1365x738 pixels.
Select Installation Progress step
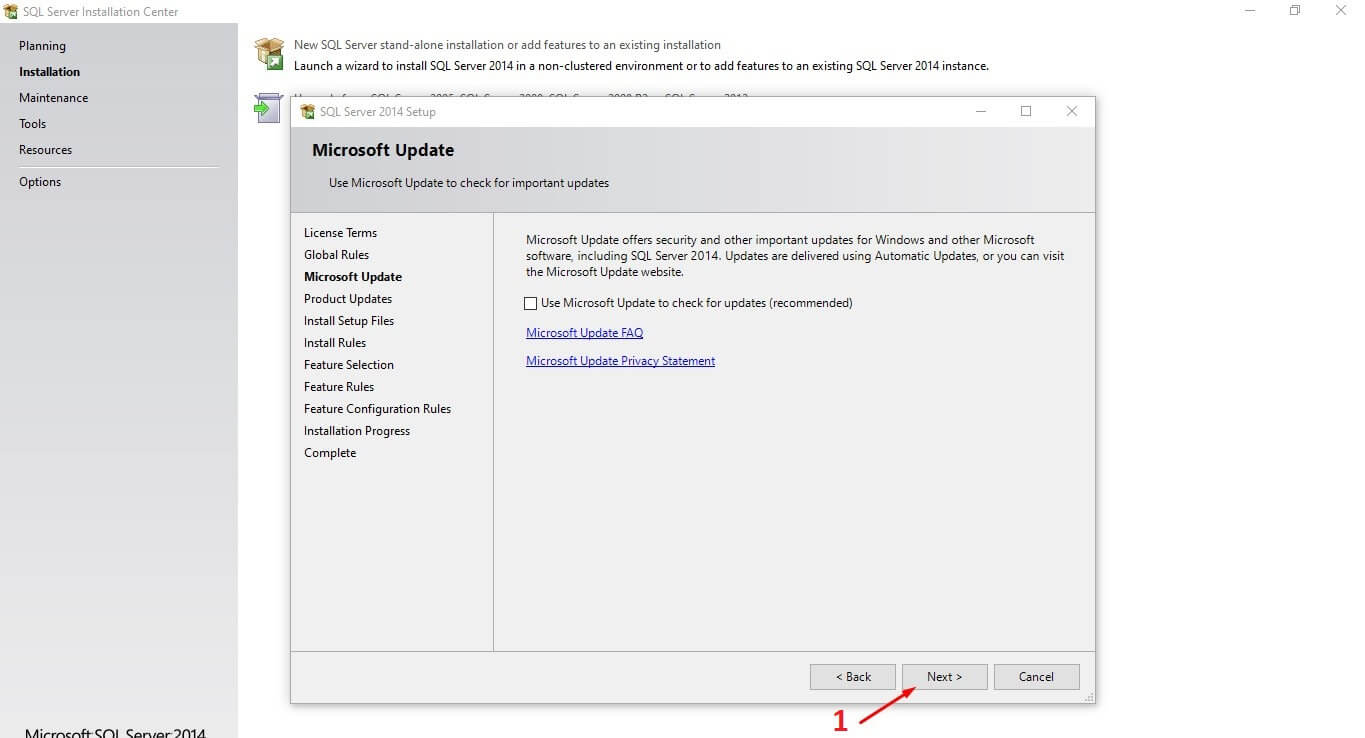[x=357, y=431]
